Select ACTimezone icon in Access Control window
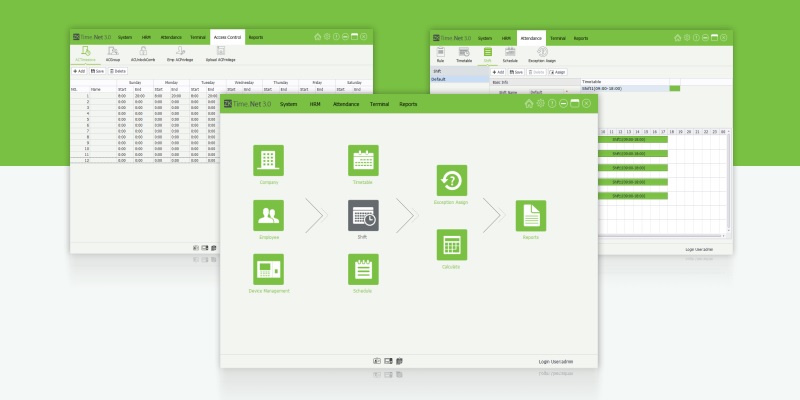This screenshot has width=800, height=400. [86, 51]
